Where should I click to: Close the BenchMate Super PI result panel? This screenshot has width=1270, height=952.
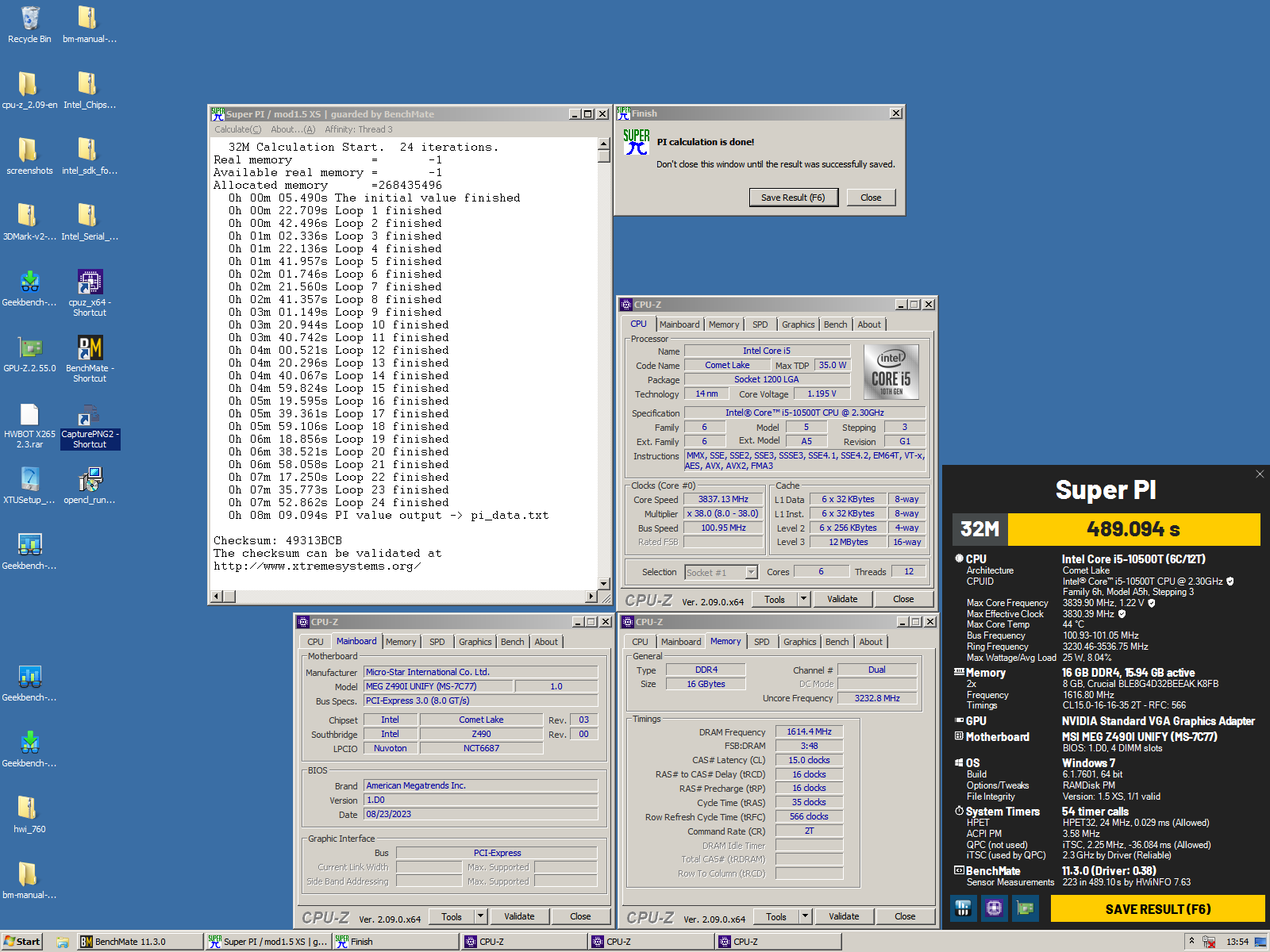(x=1260, y=474)
